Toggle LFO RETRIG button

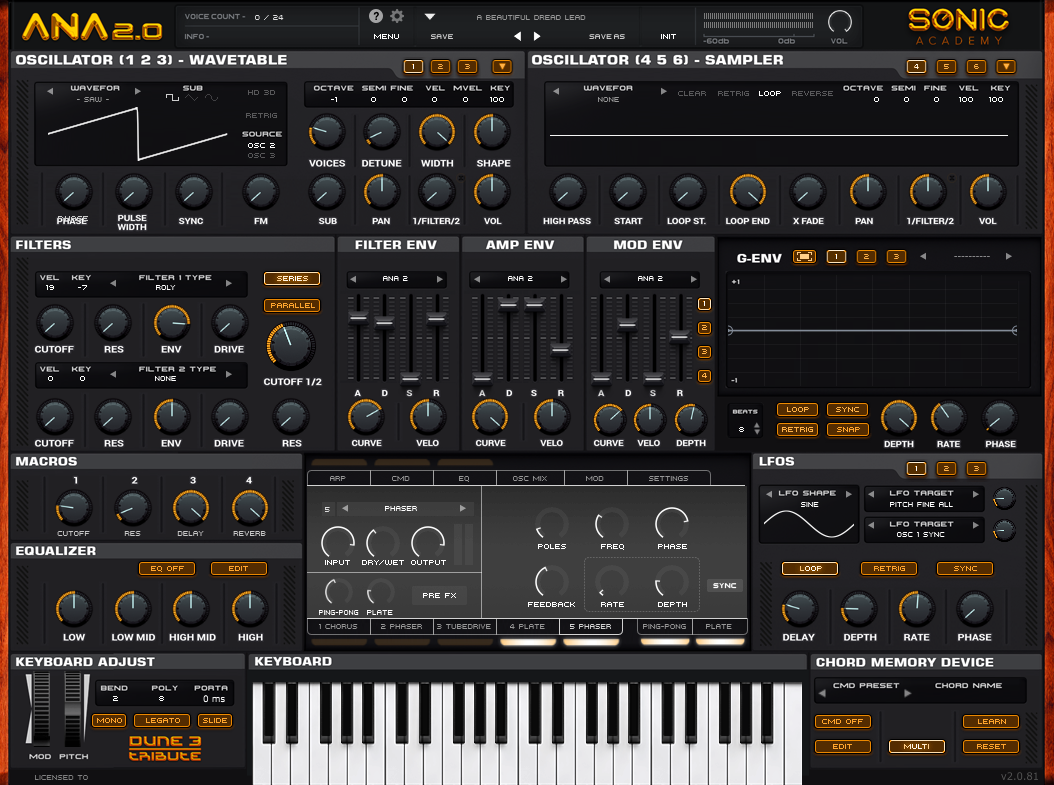[889, 569]
